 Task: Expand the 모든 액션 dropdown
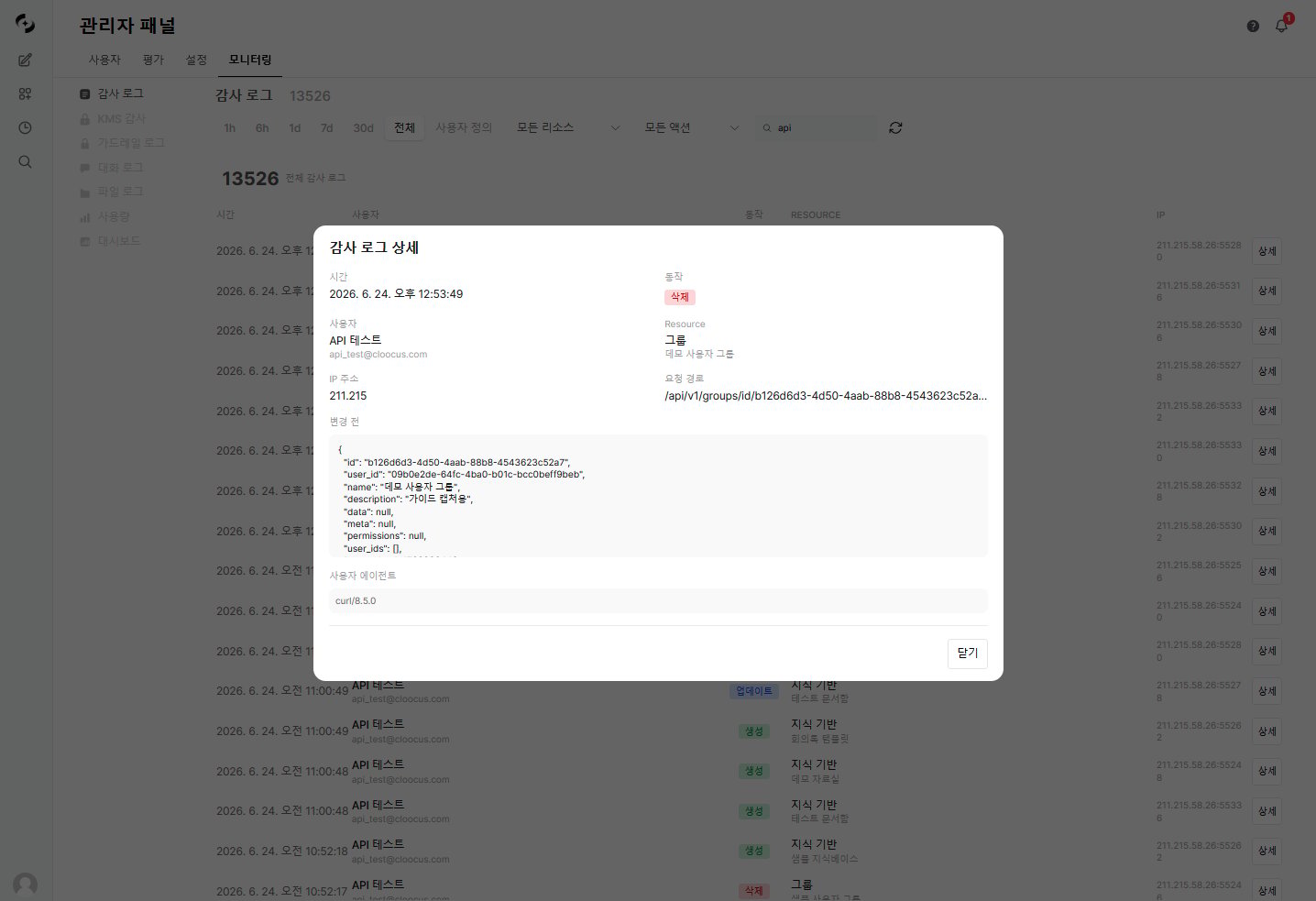[691, 127]
